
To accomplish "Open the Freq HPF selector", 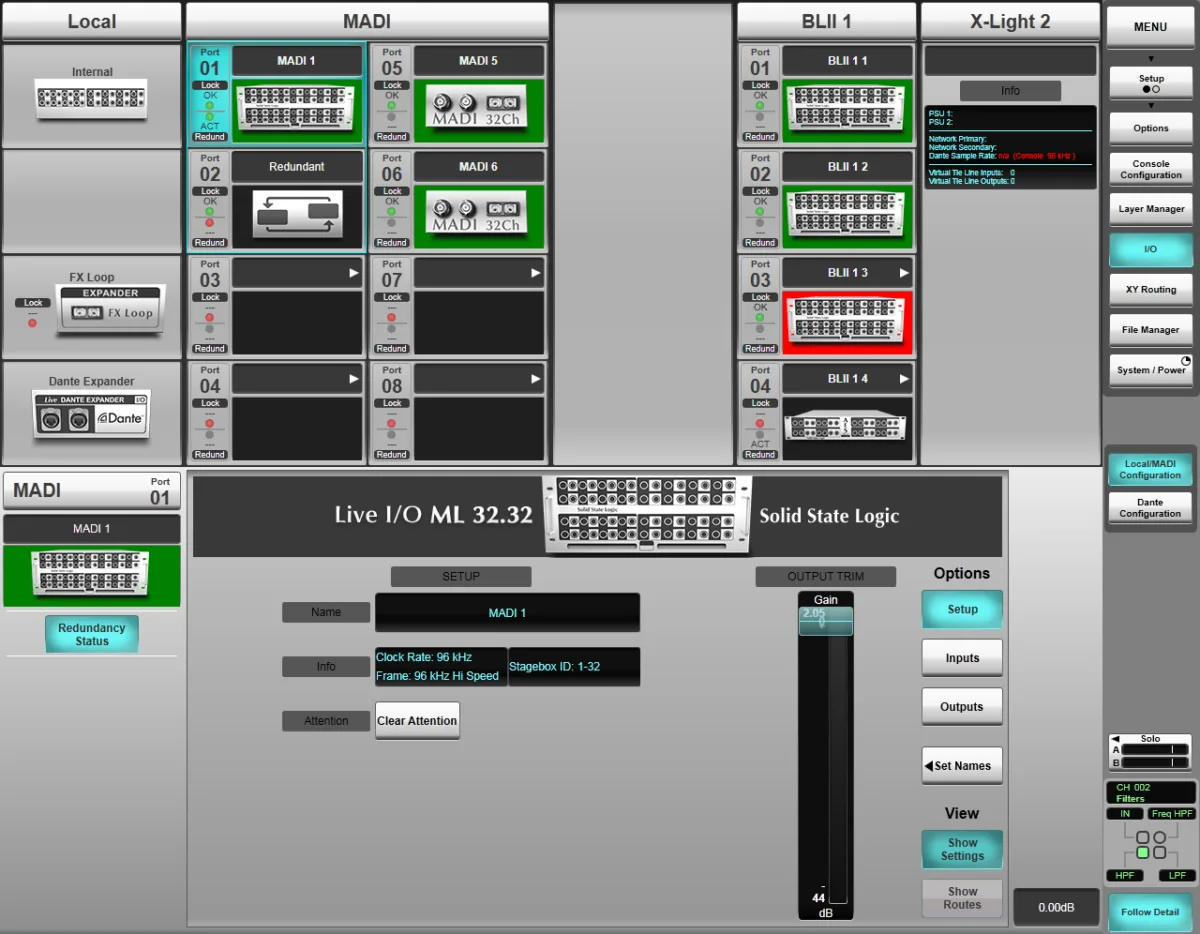I will coord(1171,814).
